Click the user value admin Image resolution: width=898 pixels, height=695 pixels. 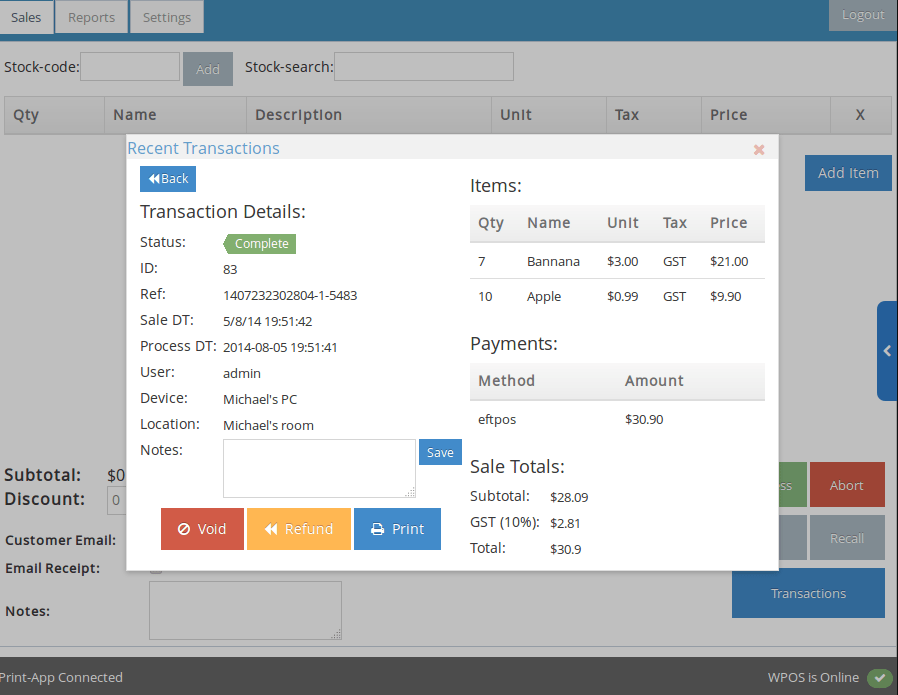242,374
